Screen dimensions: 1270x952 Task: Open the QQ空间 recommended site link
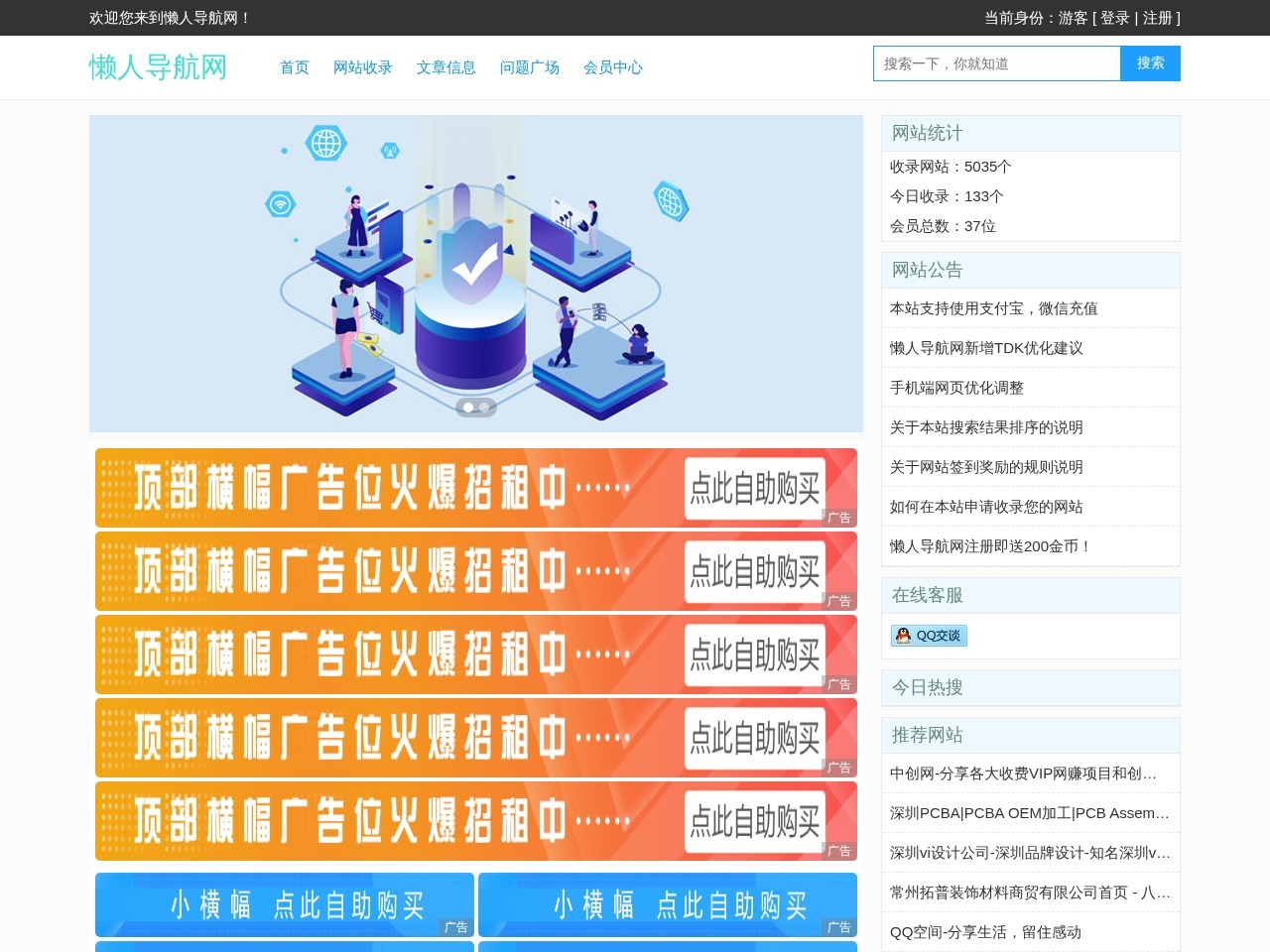[x=985, y=932]
